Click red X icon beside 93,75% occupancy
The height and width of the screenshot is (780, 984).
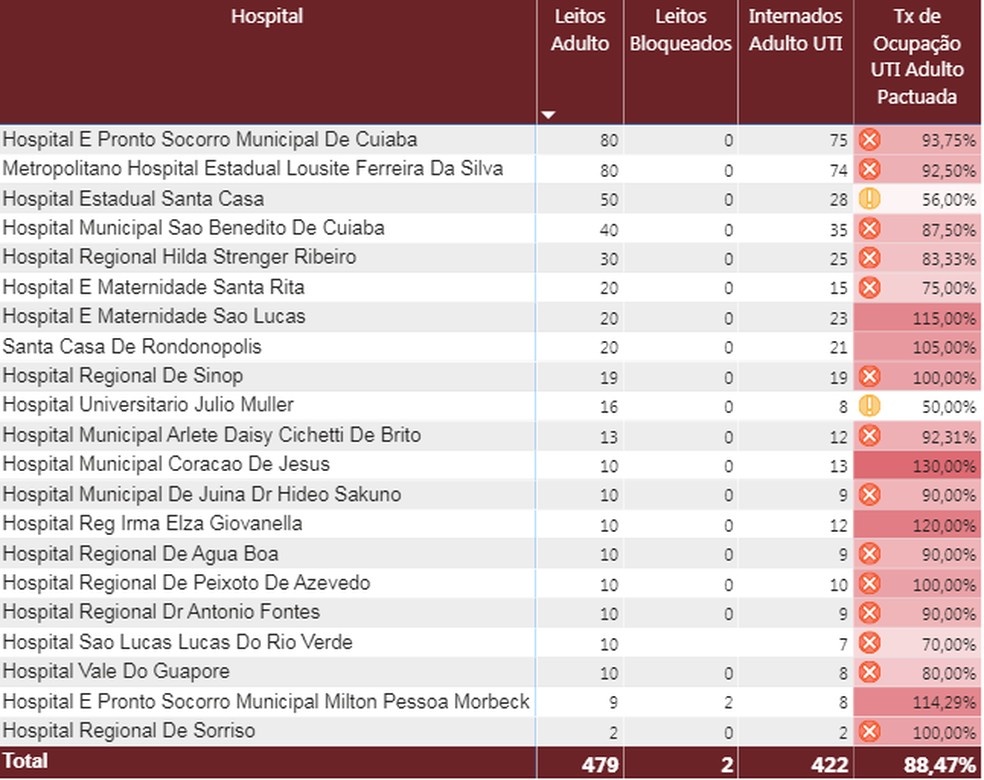click(869, 139)
